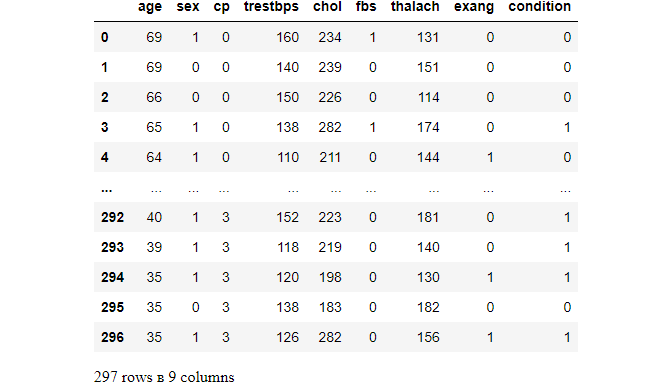The width and height of the screenshot is (672, 383).
Task: Click the cp column header
Action: [222, 7]
